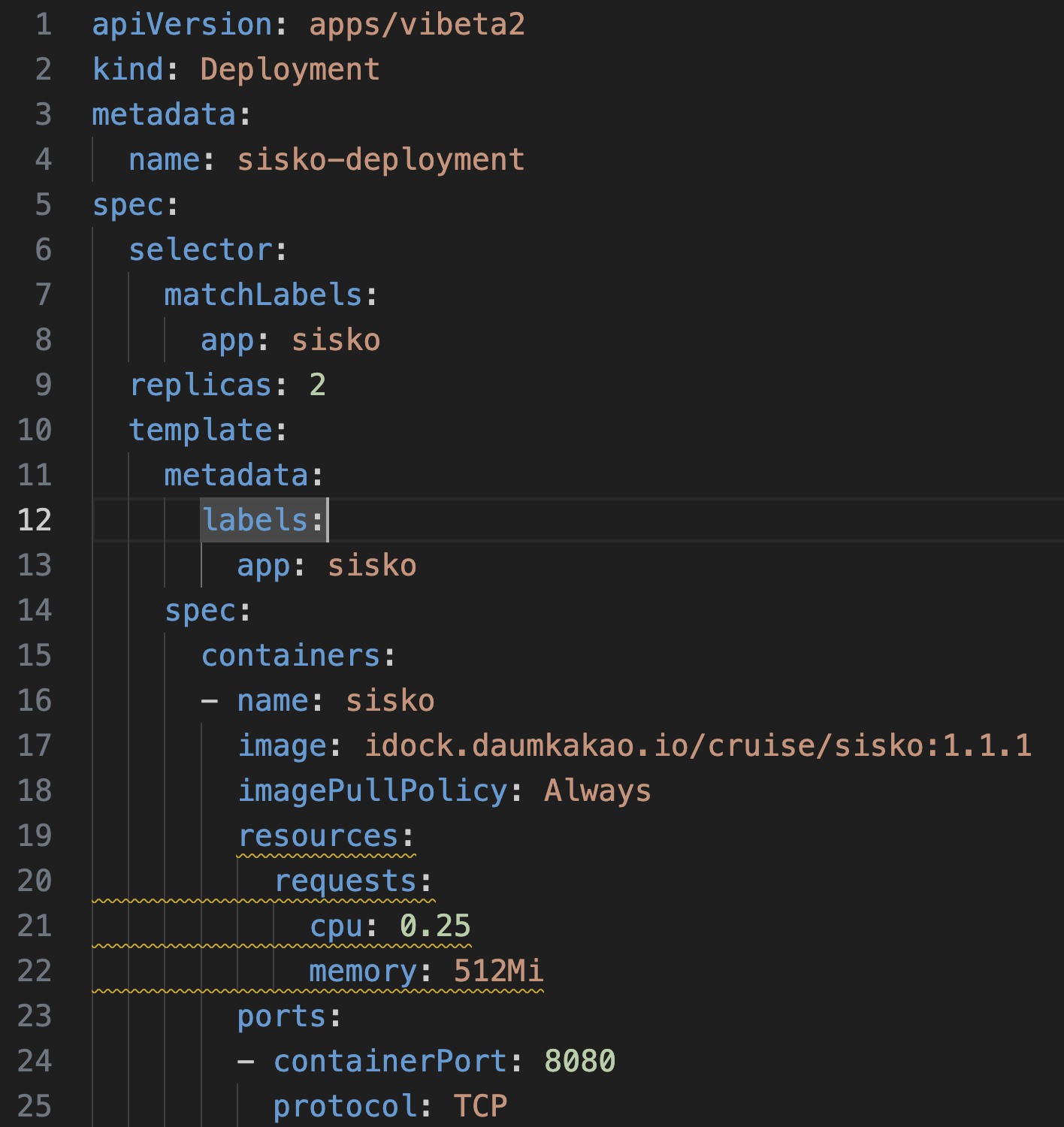Click the 'memory' key
Screen dimensions: 1064x1127
[x=363, y=971]
